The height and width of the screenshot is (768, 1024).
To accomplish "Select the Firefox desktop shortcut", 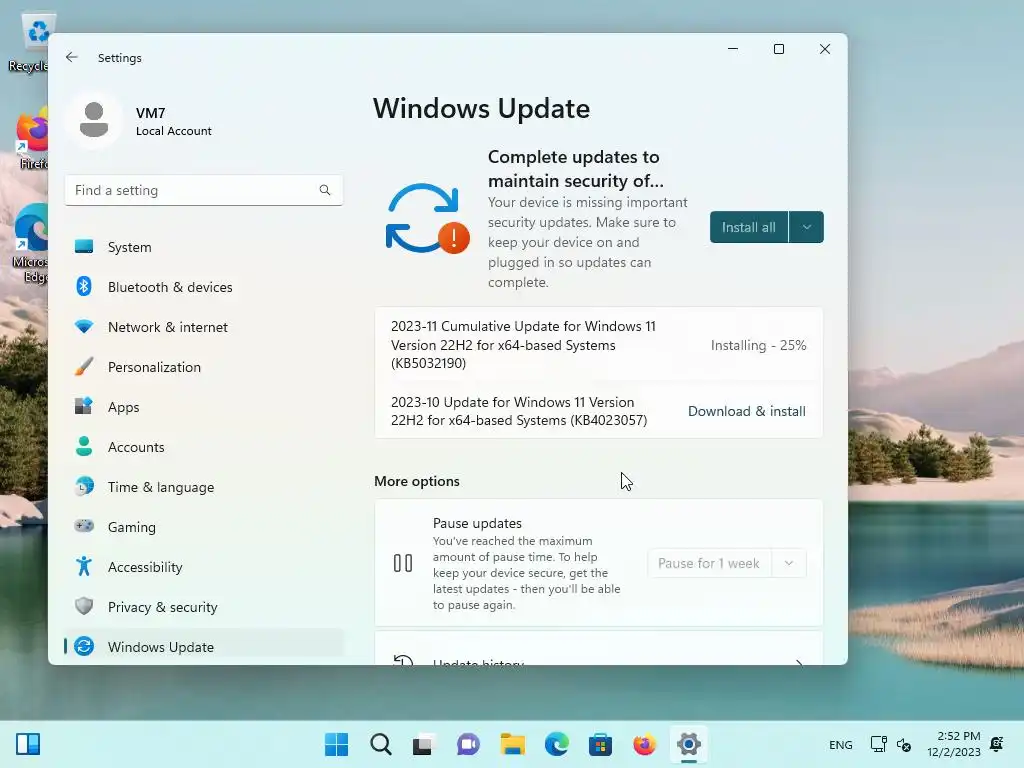I will point(31,140).
